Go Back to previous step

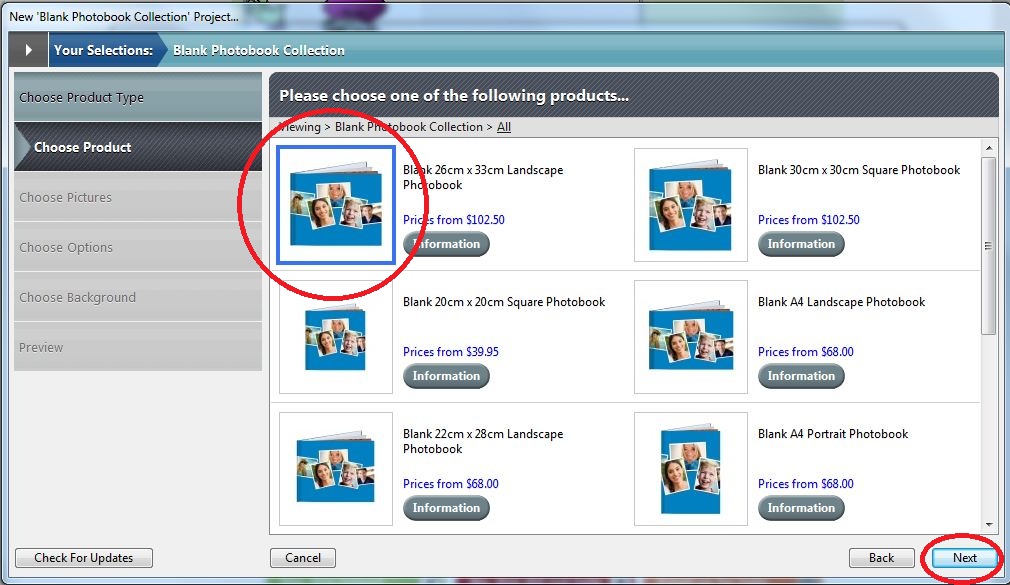[881, 558]
